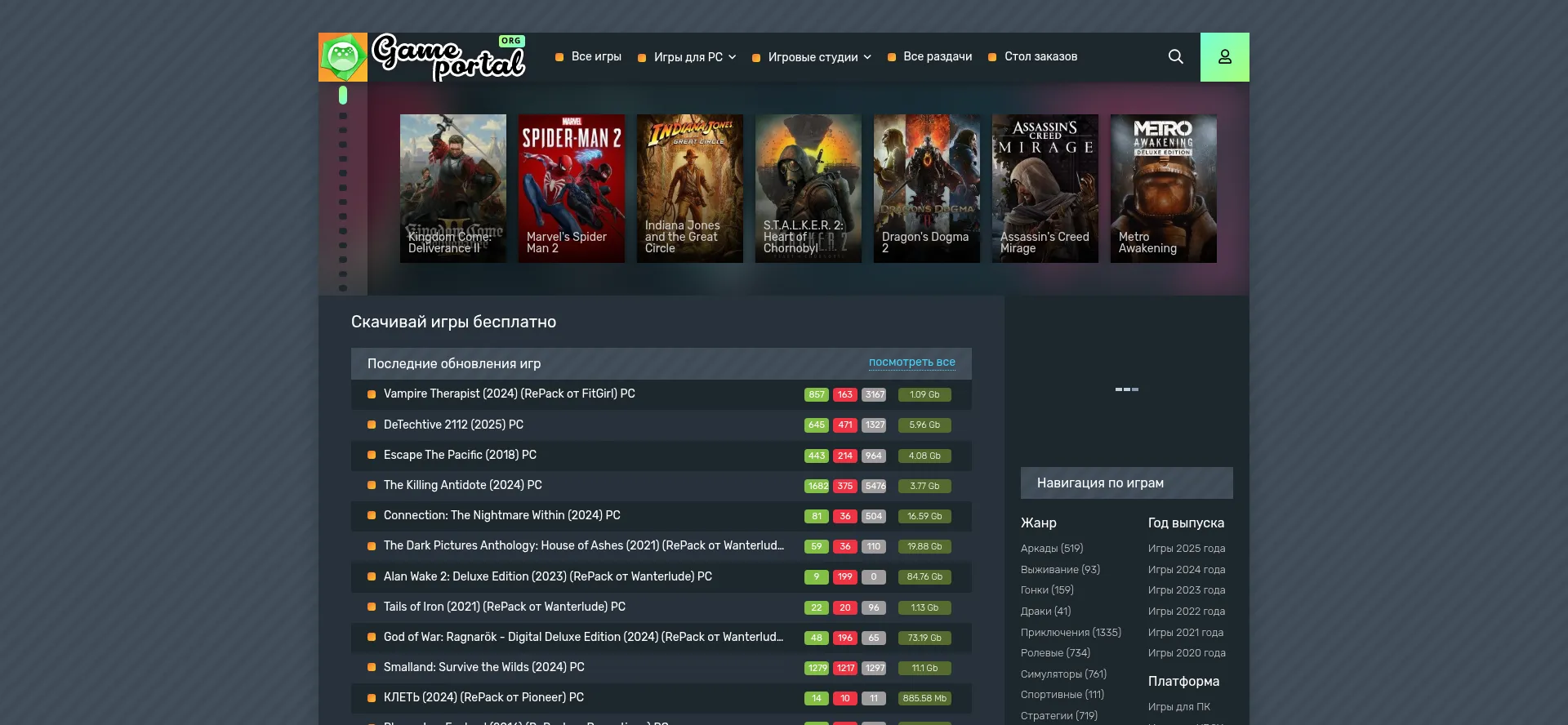This screenshot has width=1568, height=725.
Task: Click the 3.77 Gb size badge
Action: click(x=924, y=486)
